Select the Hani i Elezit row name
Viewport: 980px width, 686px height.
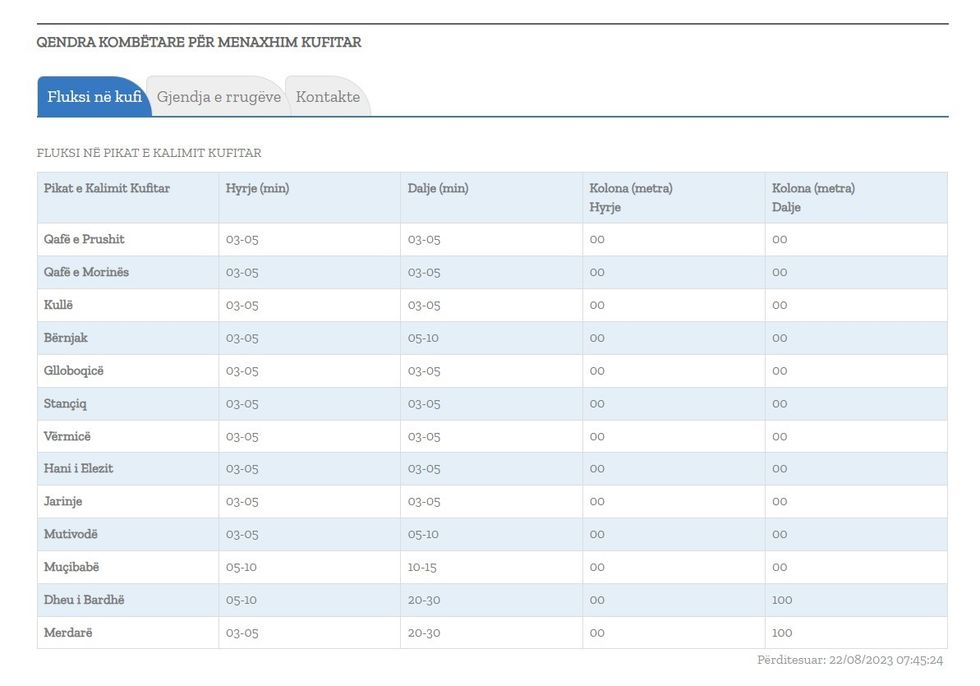point(78,469)
